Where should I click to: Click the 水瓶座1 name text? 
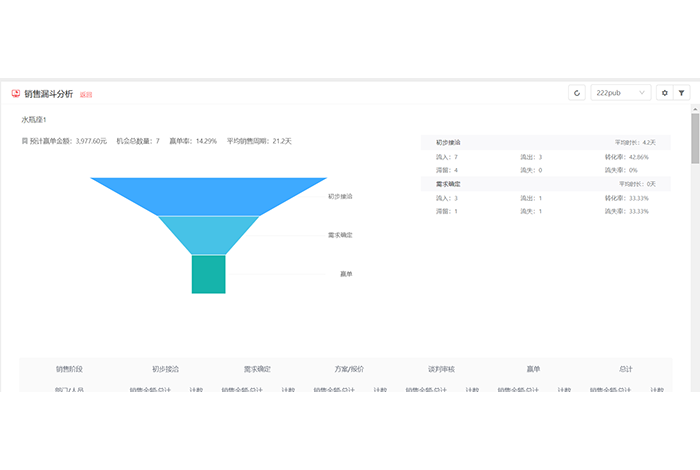click(33, 120)
